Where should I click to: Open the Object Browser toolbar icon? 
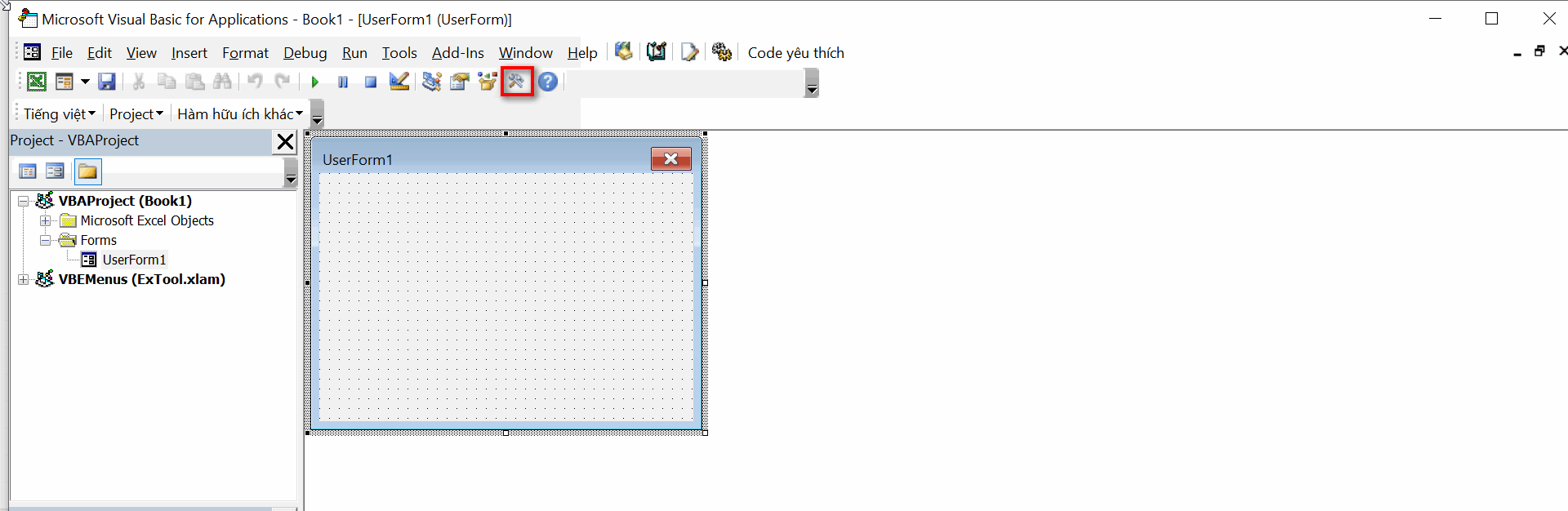488,82
